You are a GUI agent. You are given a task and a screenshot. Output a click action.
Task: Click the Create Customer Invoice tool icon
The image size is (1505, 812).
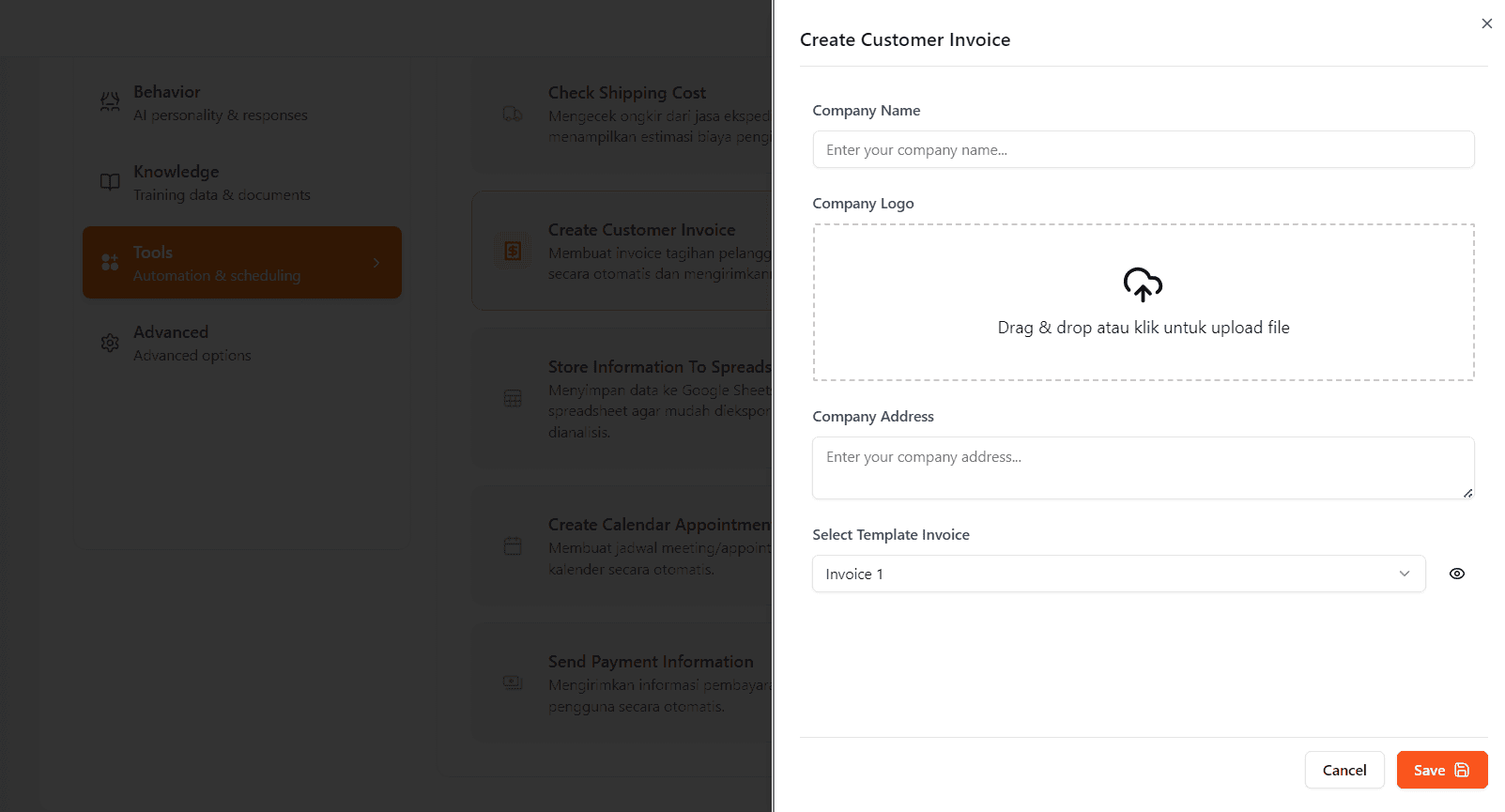[513, 251]
